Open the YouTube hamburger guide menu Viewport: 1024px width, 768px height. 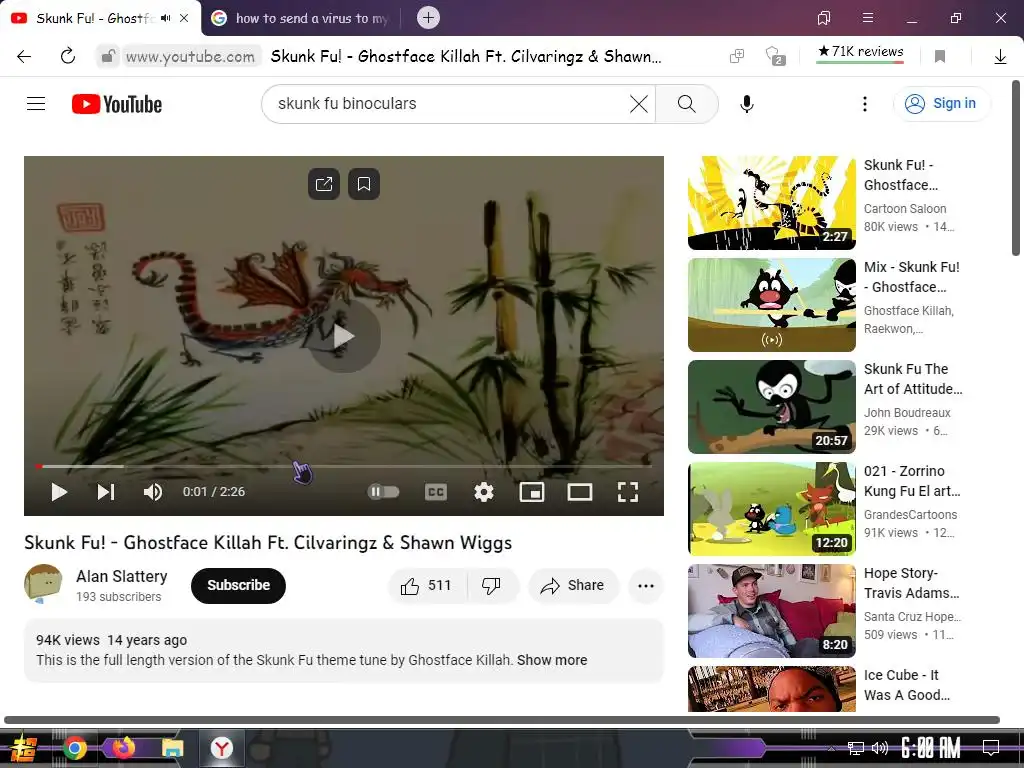click(x=36, y=103)
